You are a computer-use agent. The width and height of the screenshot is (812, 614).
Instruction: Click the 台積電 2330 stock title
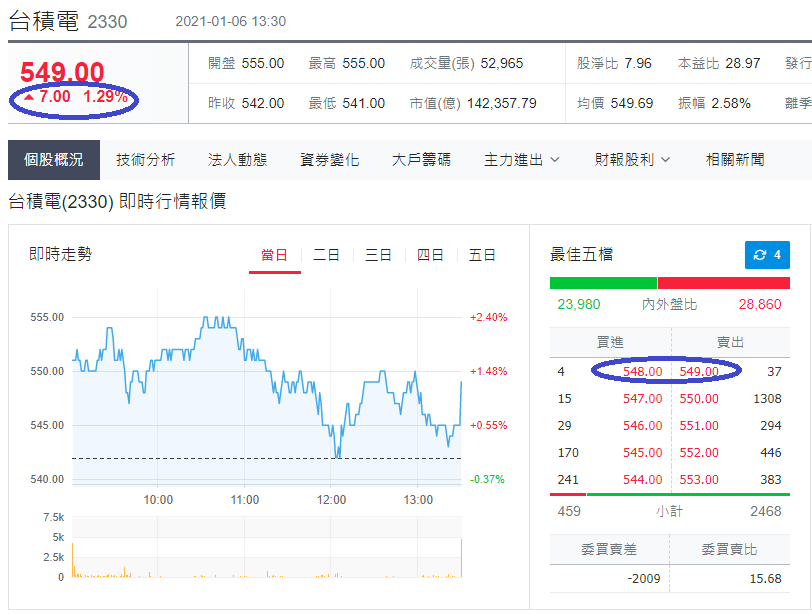tap(68, 21)
